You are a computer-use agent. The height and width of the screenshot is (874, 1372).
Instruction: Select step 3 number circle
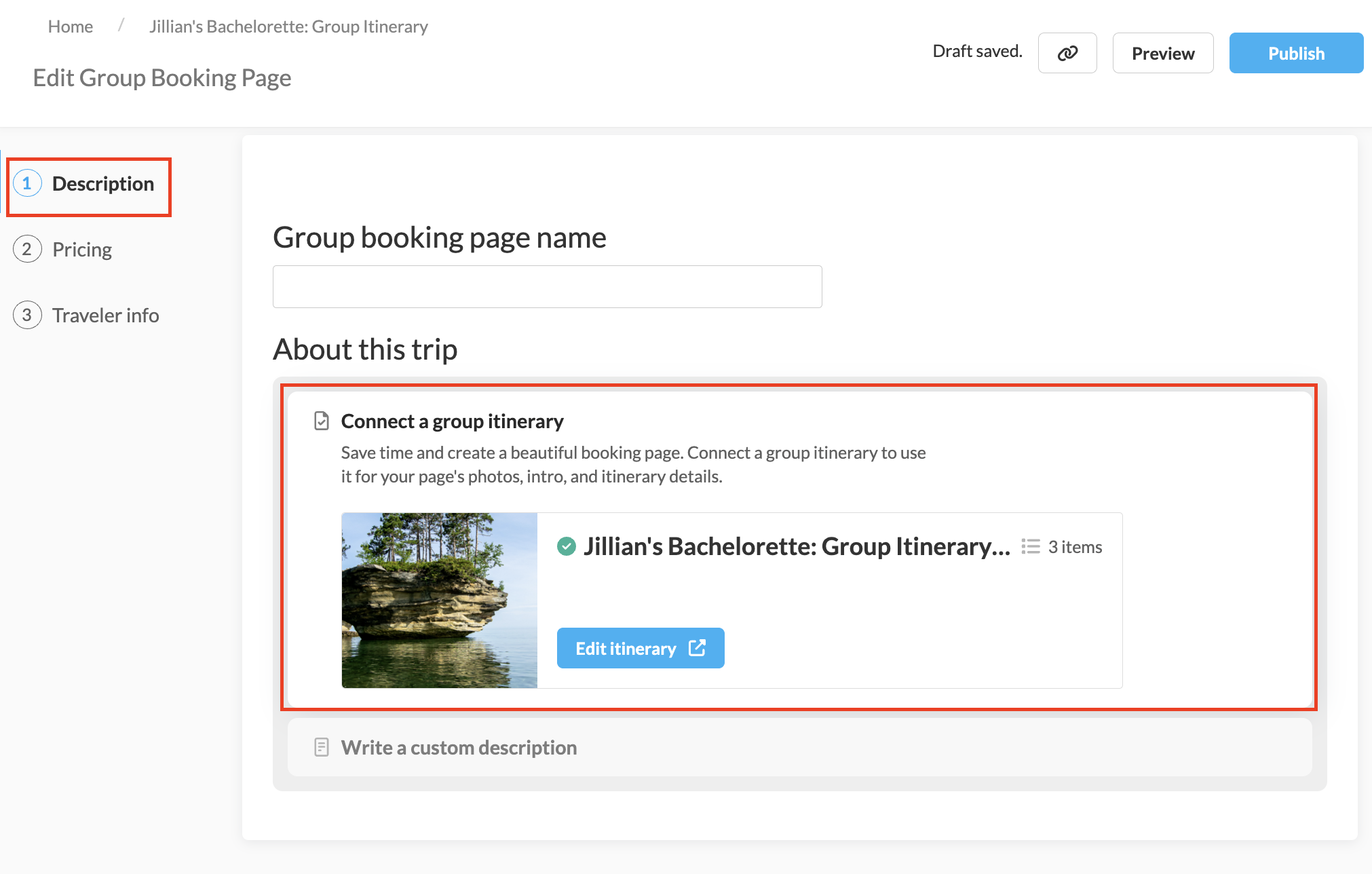click(x=27, y=315)
